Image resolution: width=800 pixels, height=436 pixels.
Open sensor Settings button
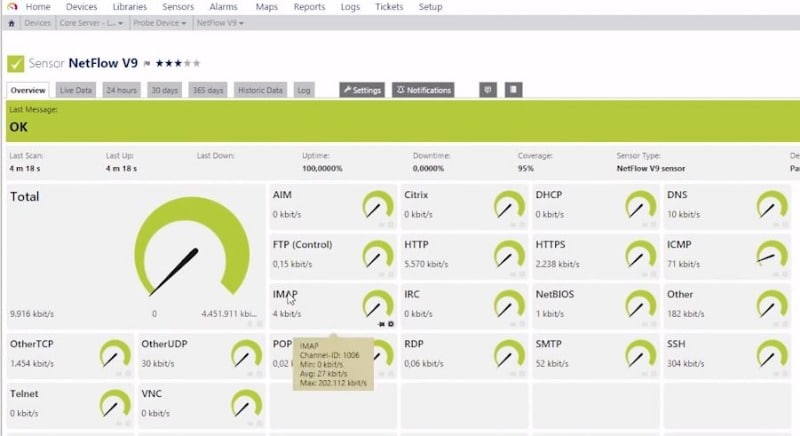coord(362,90)
